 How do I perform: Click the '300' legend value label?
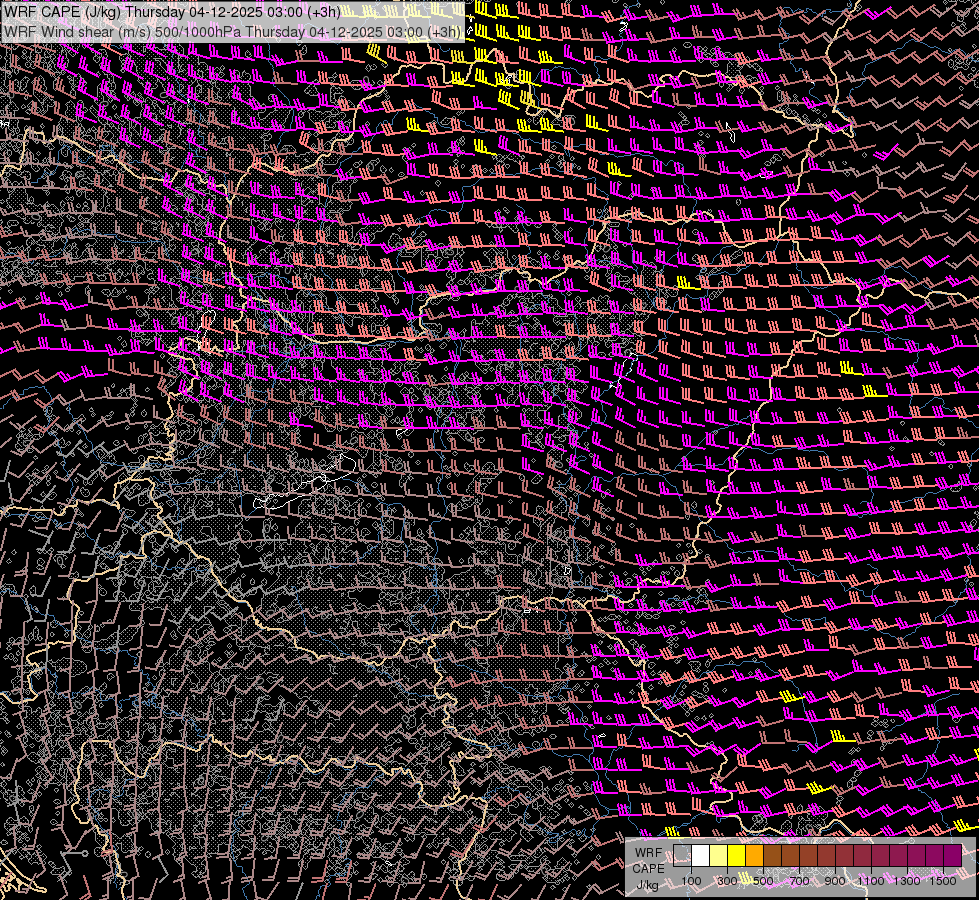[727, 881]
